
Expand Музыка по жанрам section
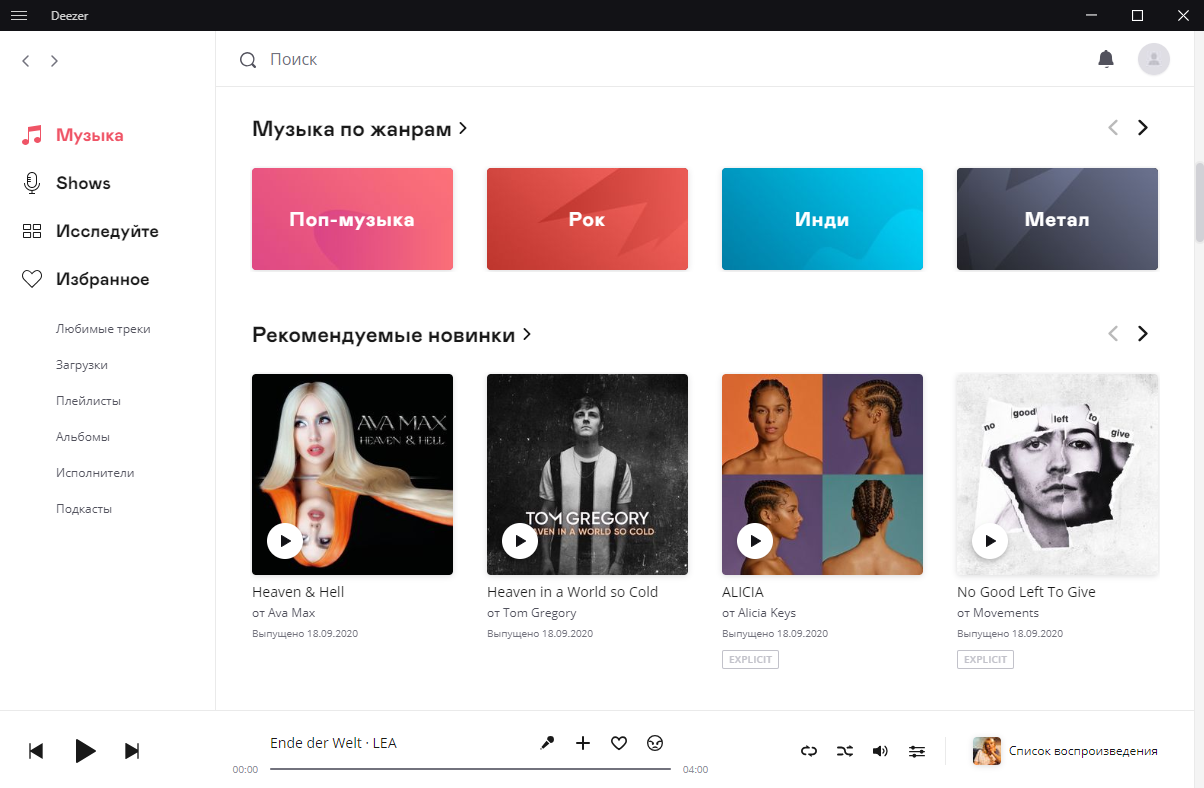[360, 129]
